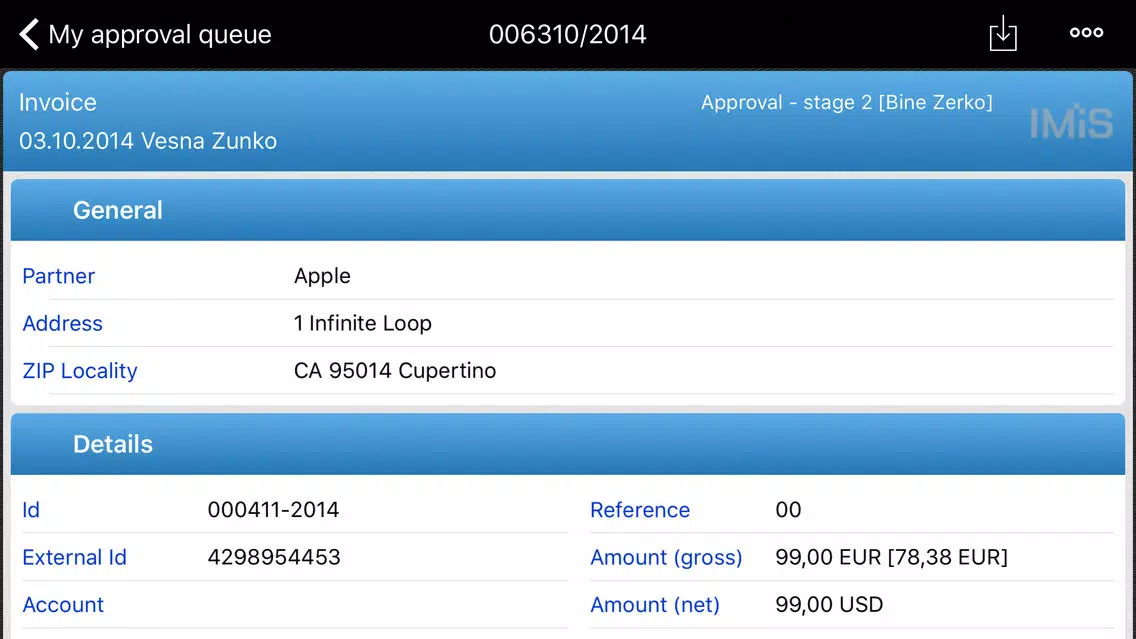
Task: Select the External Id label
Action: pos(75,557)
